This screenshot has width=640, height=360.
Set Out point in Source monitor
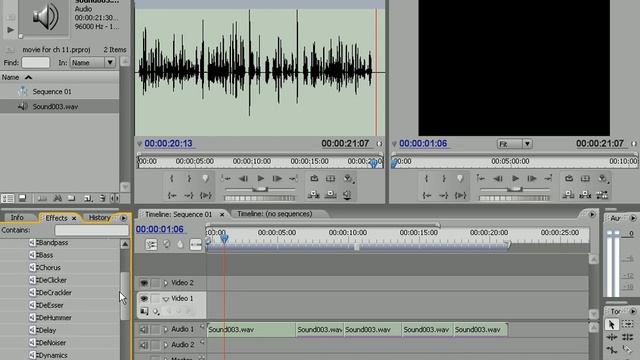189,179
